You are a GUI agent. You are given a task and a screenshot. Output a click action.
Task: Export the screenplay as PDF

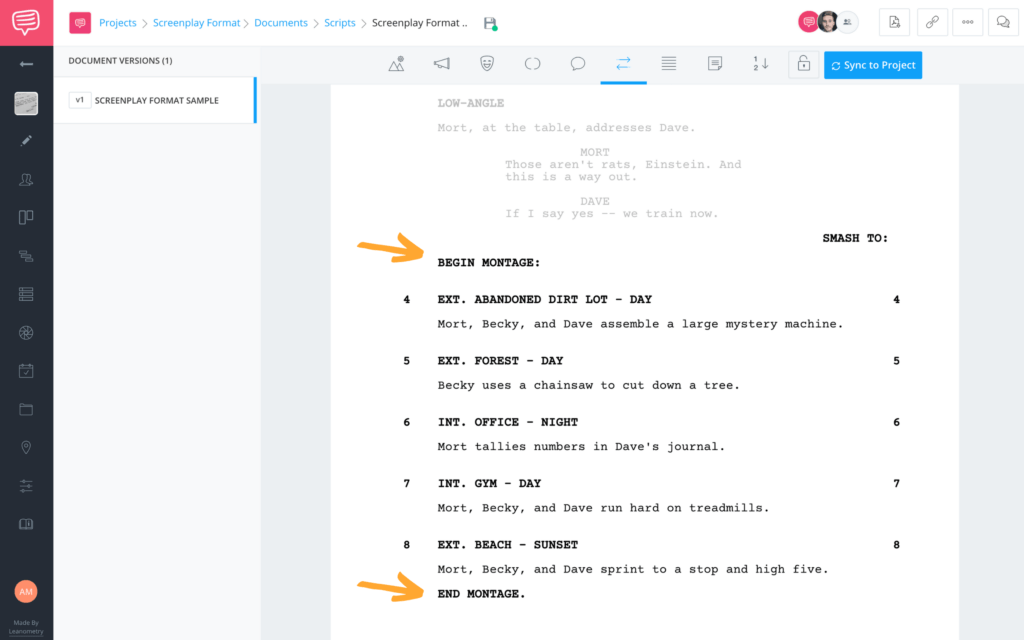point(894,21)
